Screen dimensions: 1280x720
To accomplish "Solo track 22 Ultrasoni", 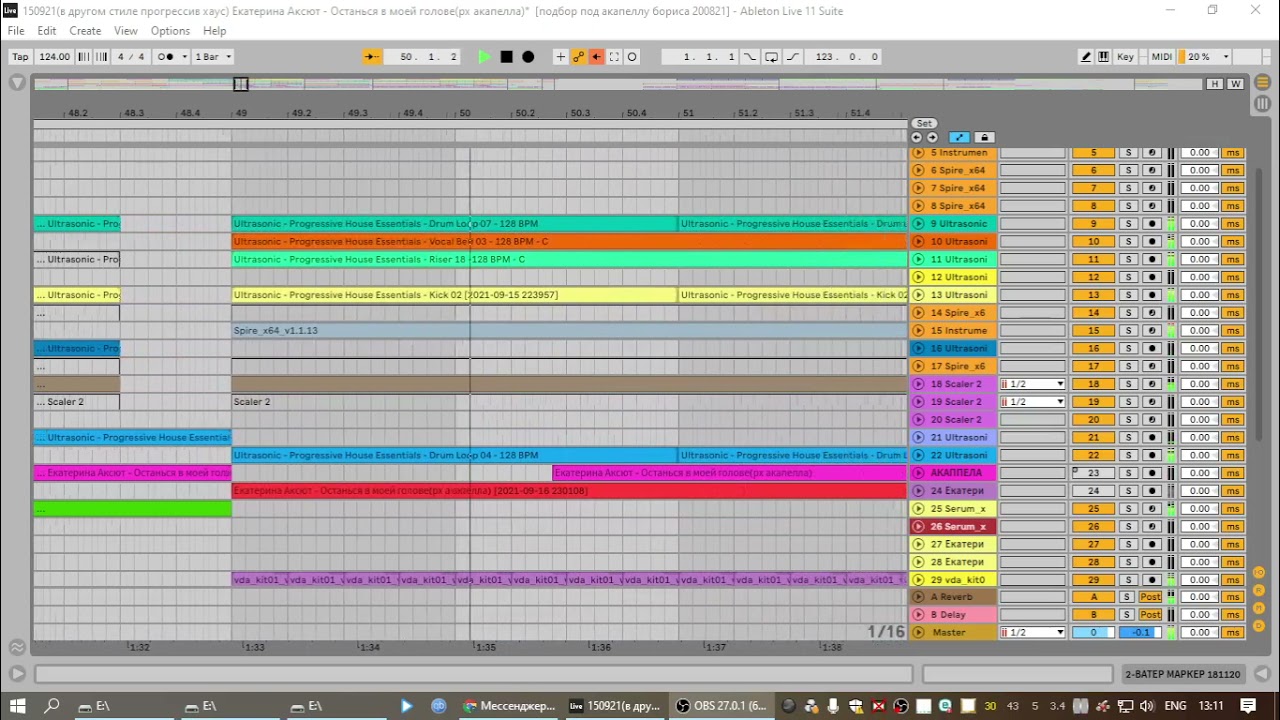I will tap(1128, 456).
